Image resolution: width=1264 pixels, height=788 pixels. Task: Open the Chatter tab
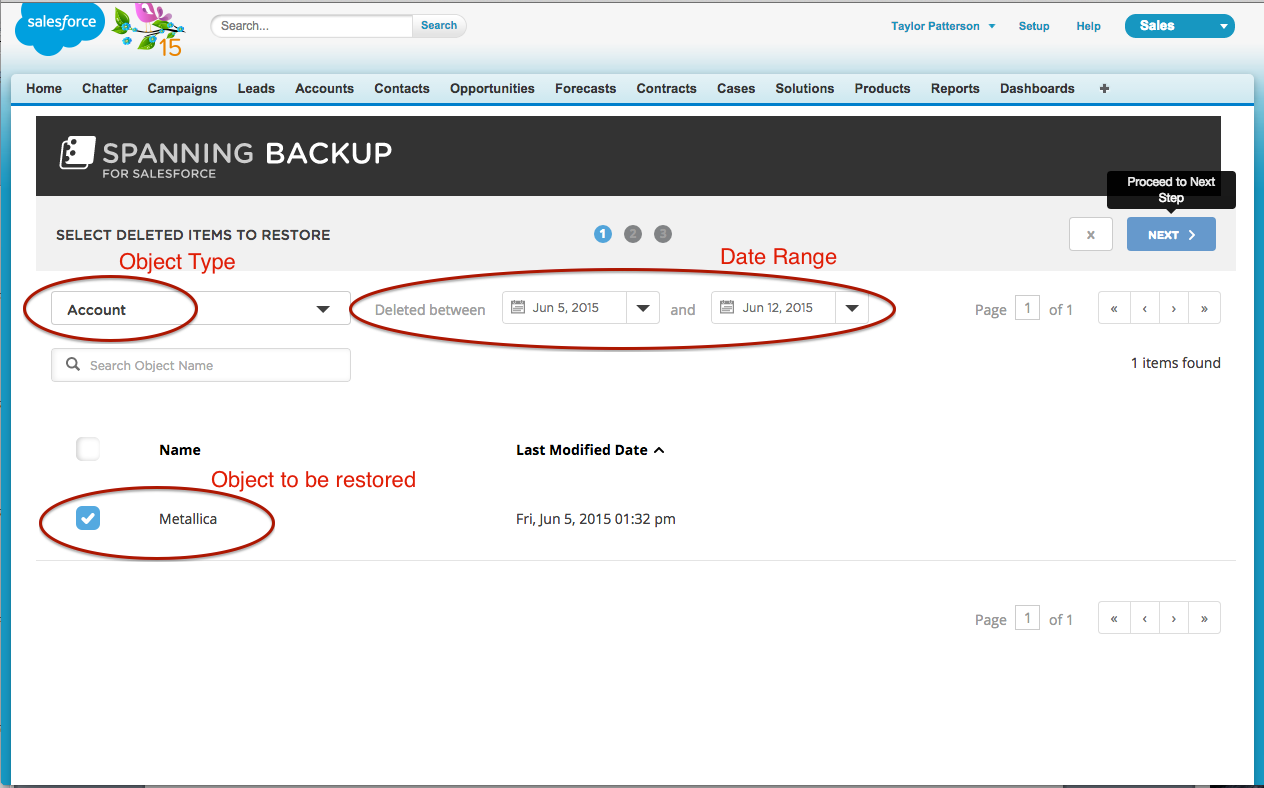(x=105, y=88)
